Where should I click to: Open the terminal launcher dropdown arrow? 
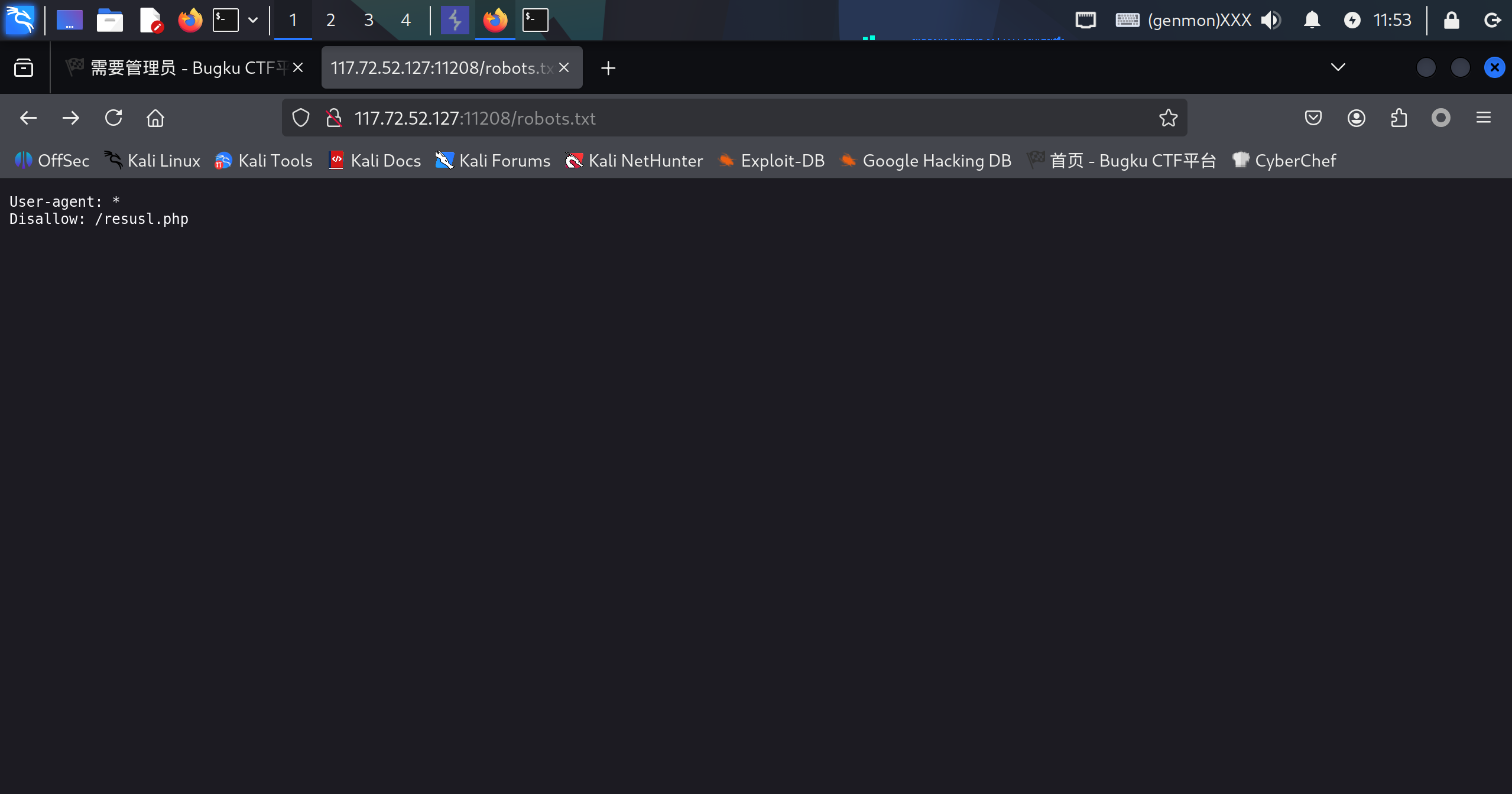[253, 20]
